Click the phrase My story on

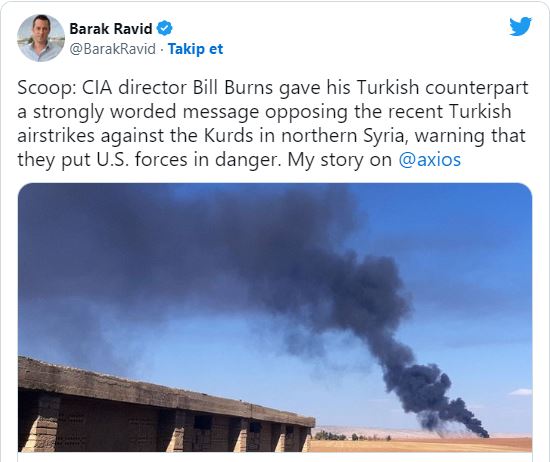(x=340, y=160)
